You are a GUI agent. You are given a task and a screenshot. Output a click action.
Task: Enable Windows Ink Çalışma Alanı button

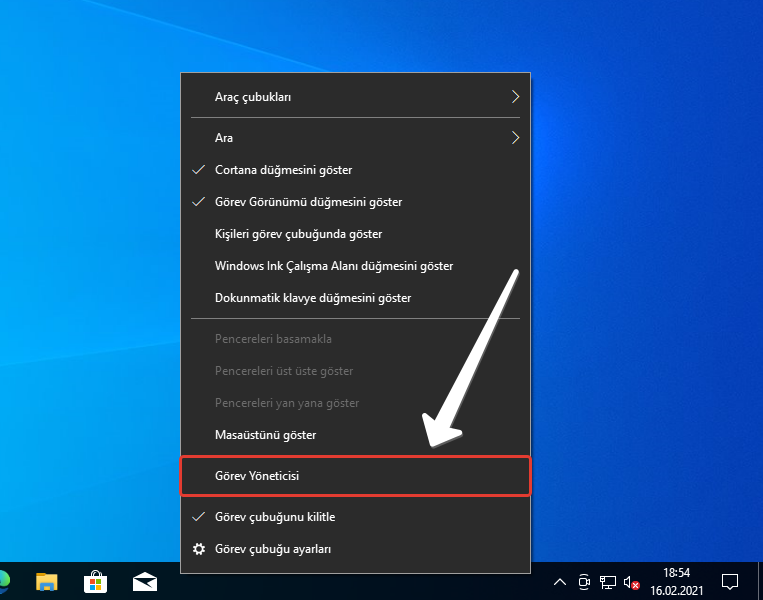[x=334, y=266]
